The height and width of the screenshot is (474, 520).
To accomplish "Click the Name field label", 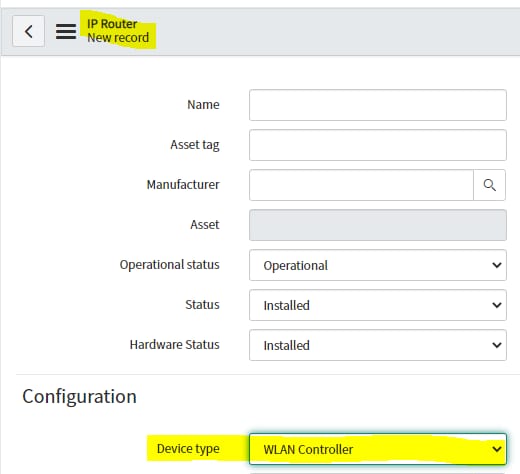I will coord(203,105).
